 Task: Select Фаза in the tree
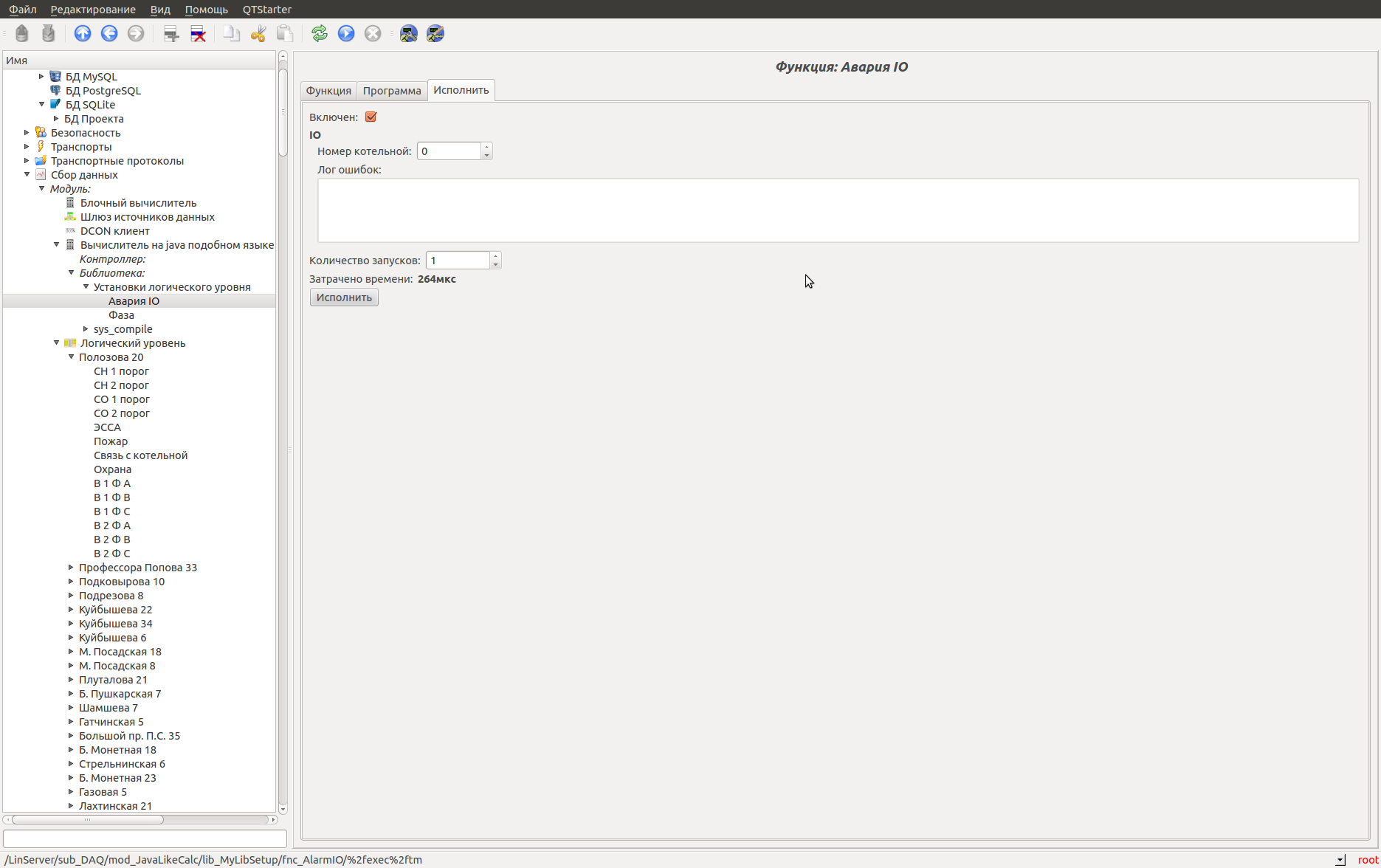pyautogui.click(x=121, y=315)
